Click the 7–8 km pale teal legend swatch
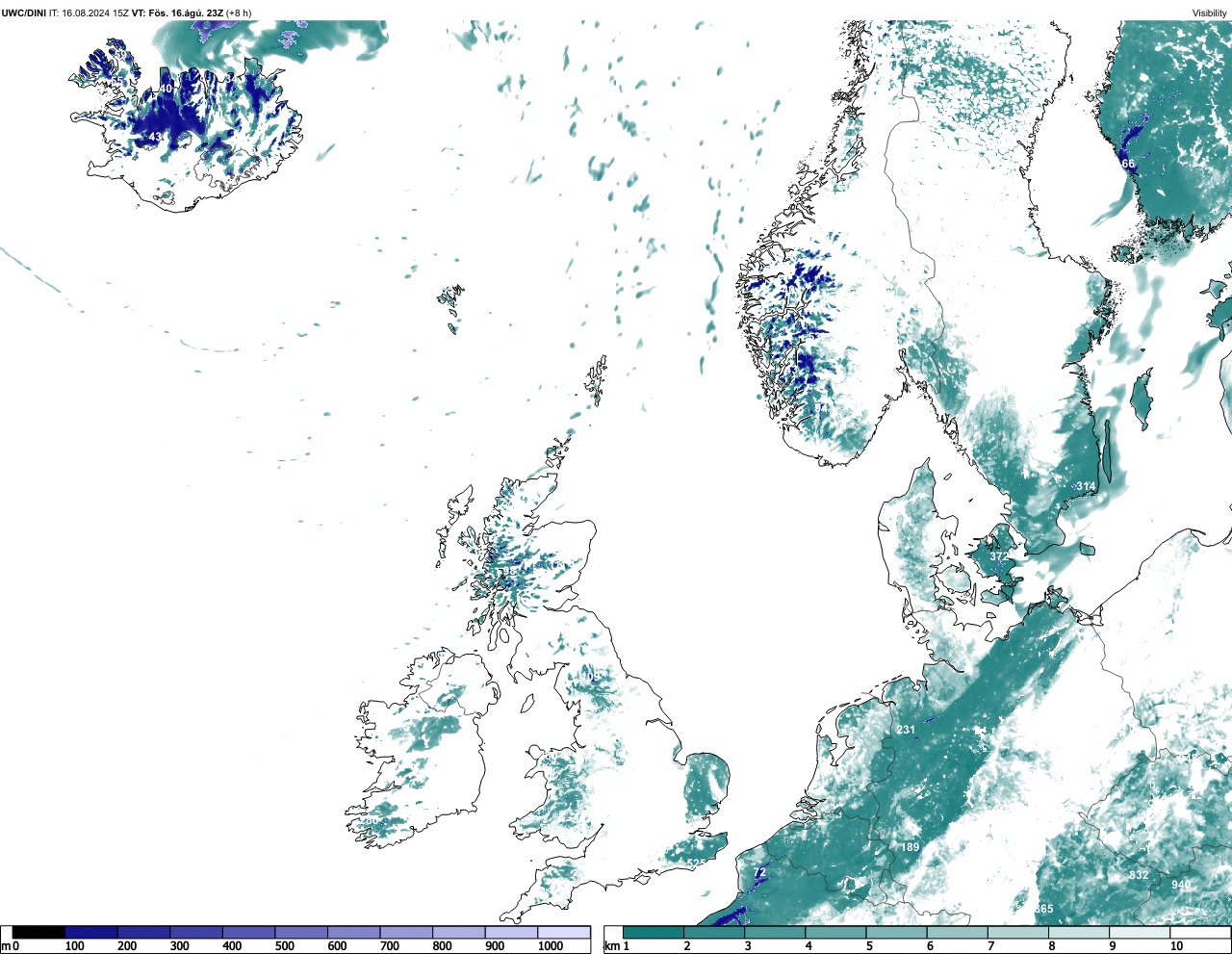1232x954 pixels. point(1017,932)
